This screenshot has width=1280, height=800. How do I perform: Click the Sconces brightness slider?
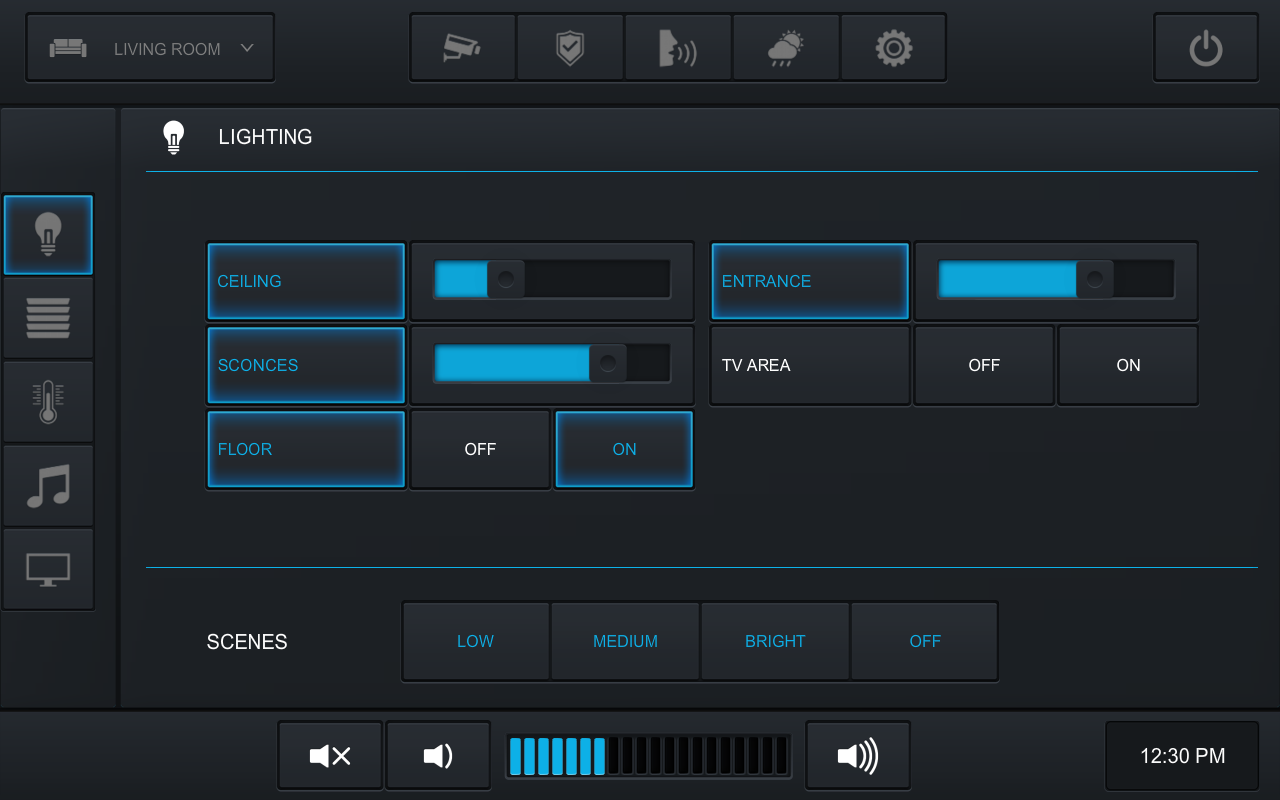[552, 364]
